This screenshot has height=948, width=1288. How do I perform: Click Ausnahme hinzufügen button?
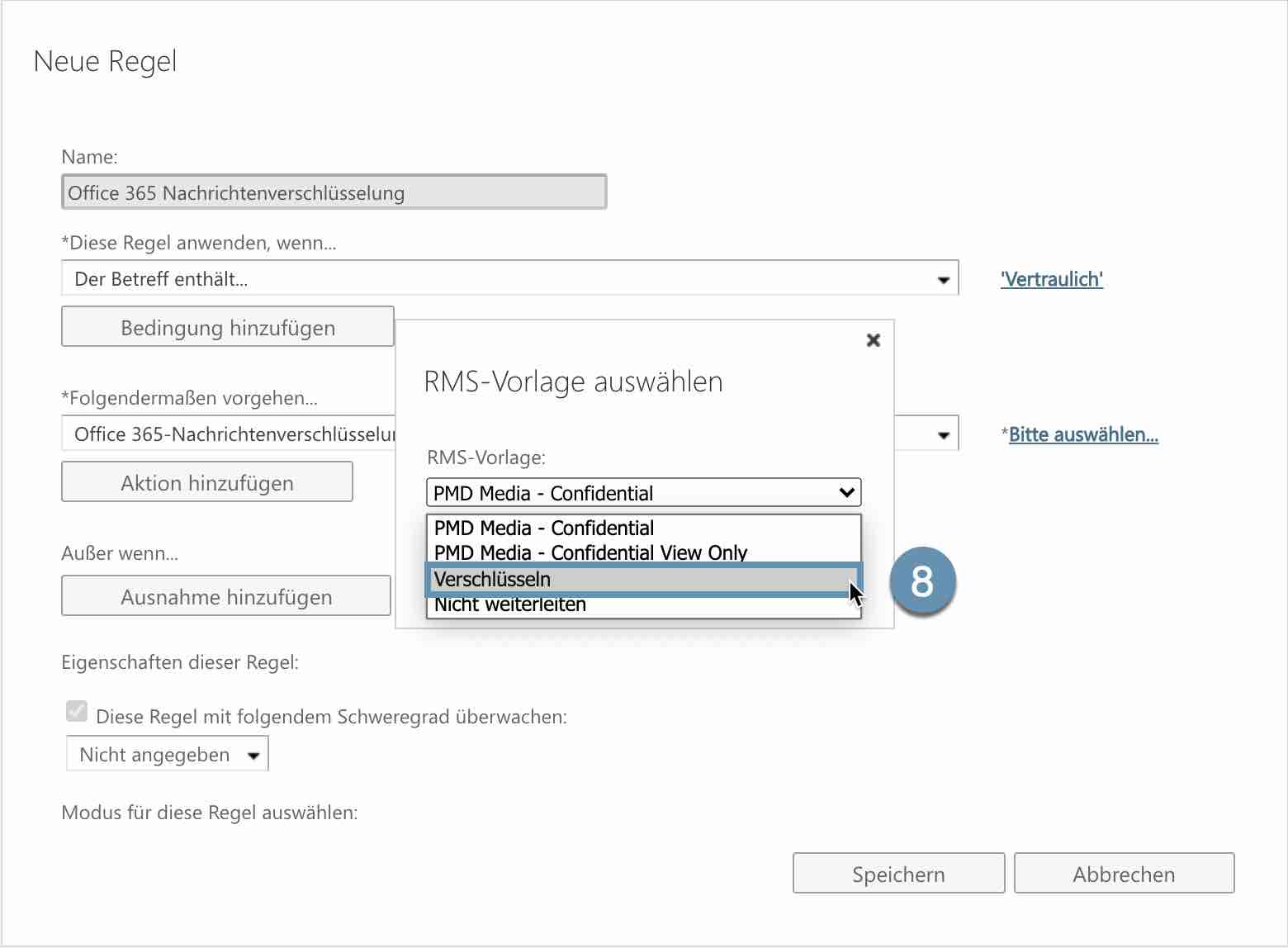(x=226, y=596)
